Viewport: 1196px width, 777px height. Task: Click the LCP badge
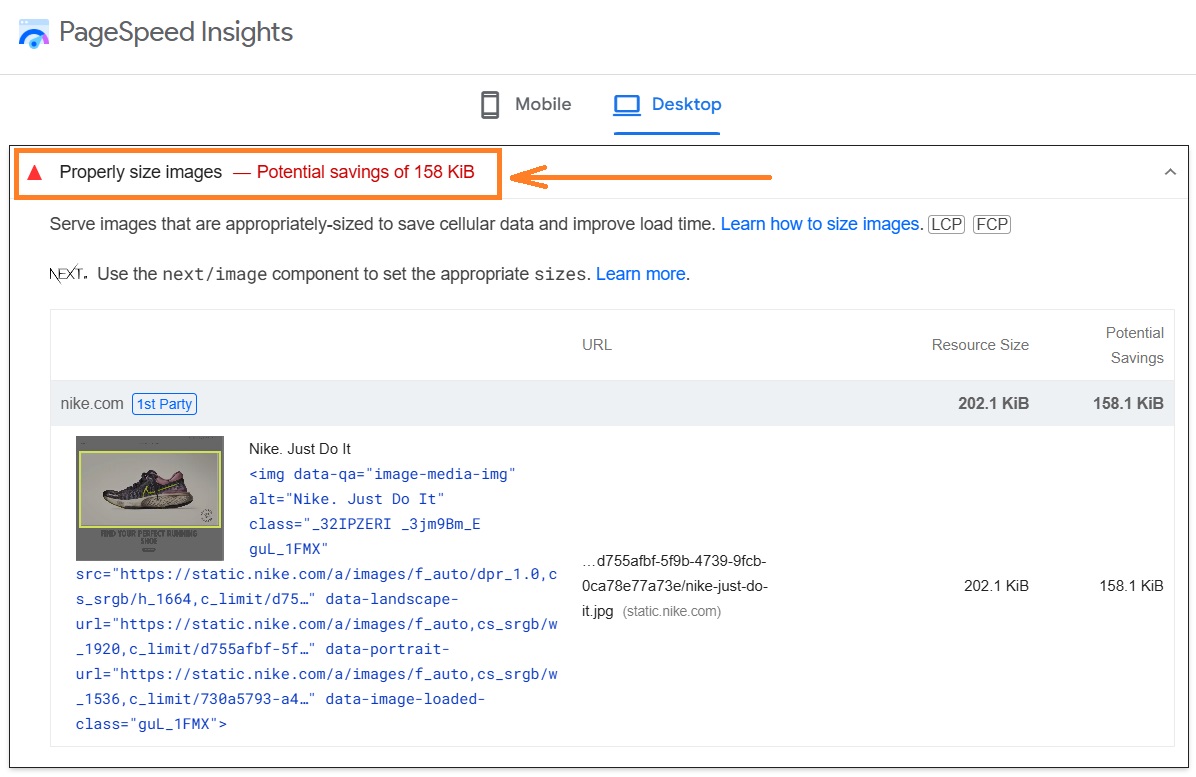tap(946, 224)
